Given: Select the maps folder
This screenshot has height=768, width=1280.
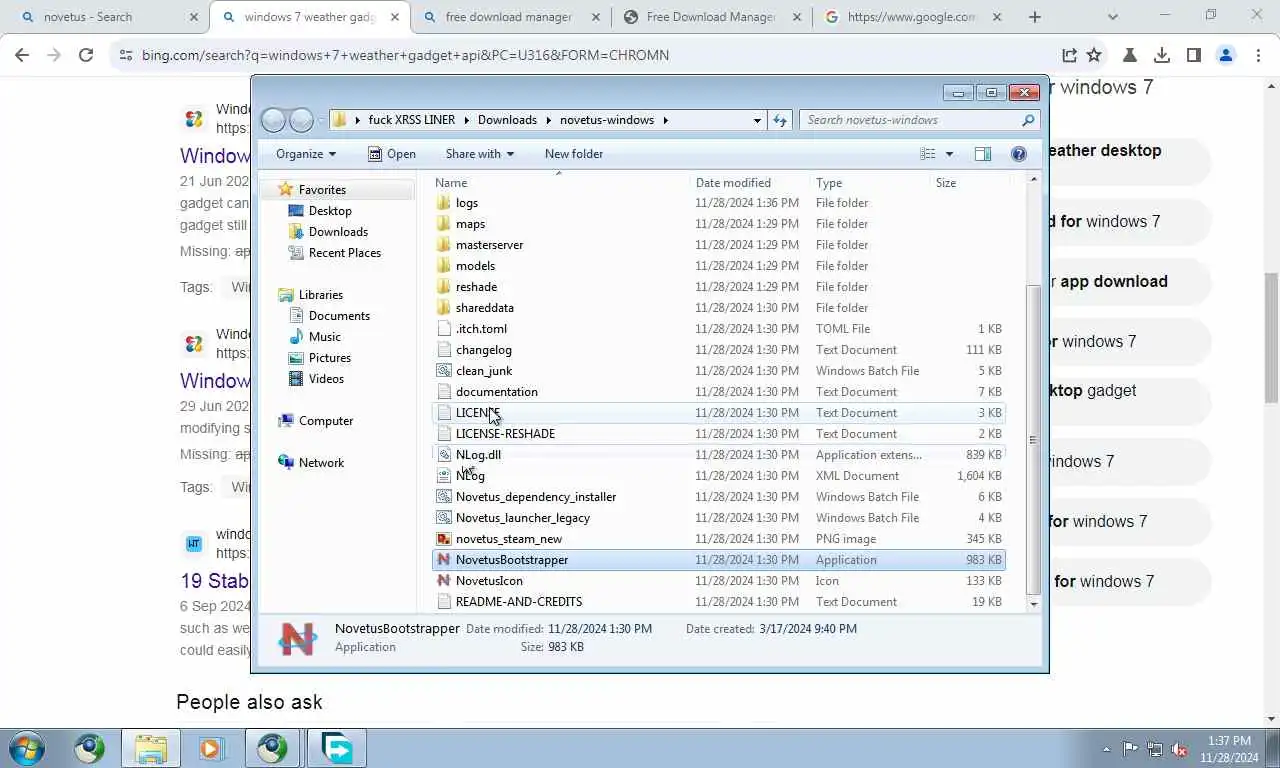Looking at the screenshot, I should pos(470,224).
